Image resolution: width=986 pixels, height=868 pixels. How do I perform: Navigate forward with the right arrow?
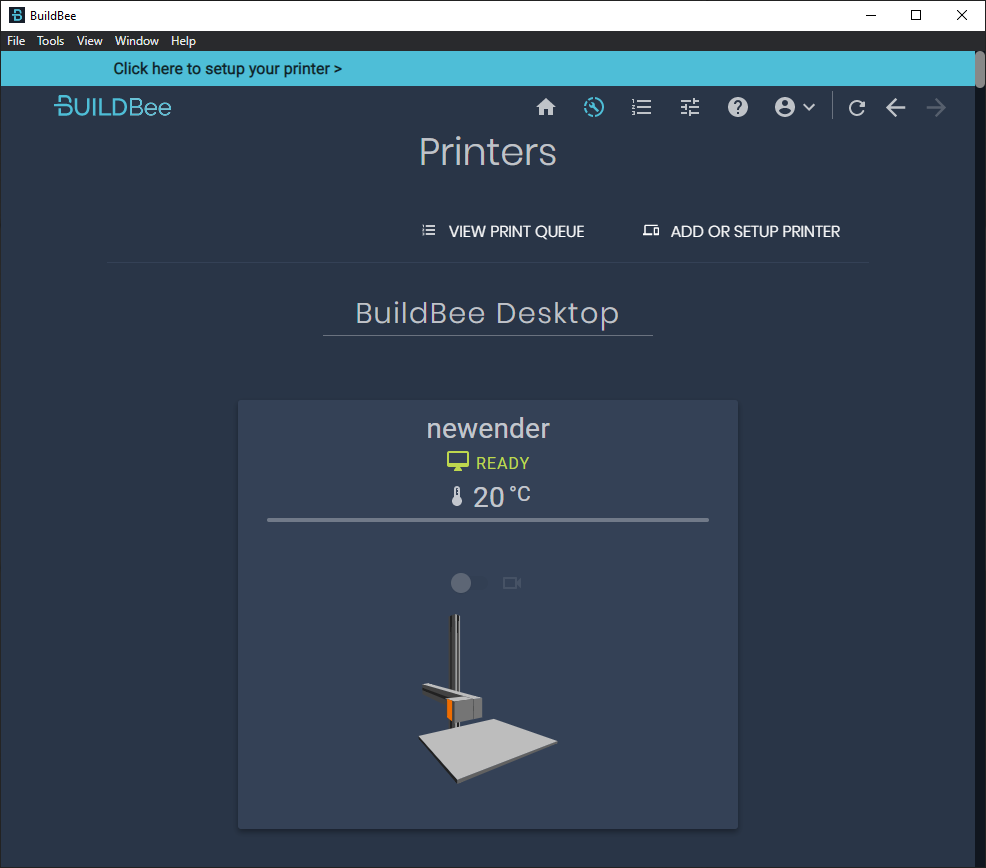pyautogui.click(x=936, y=108)
